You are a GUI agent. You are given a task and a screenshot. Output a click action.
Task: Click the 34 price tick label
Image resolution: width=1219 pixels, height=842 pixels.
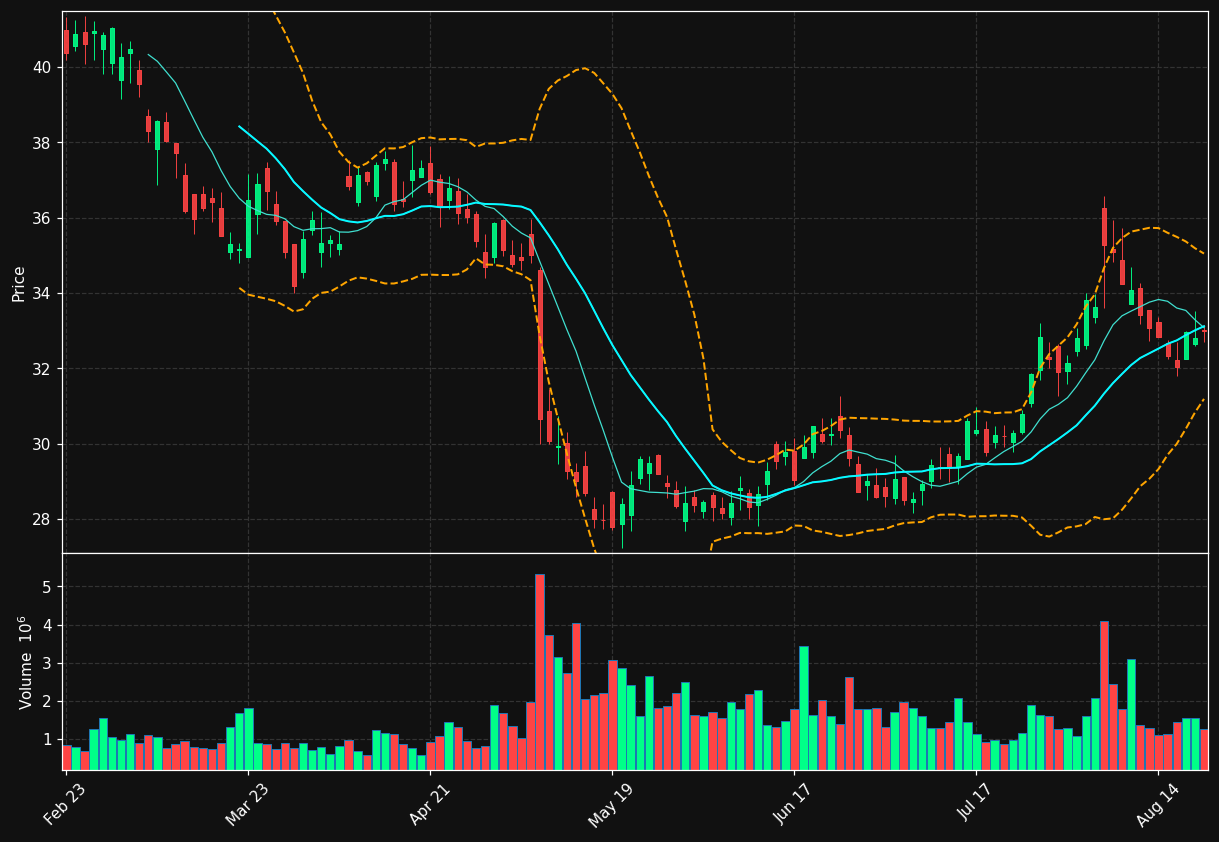point(42,294)
